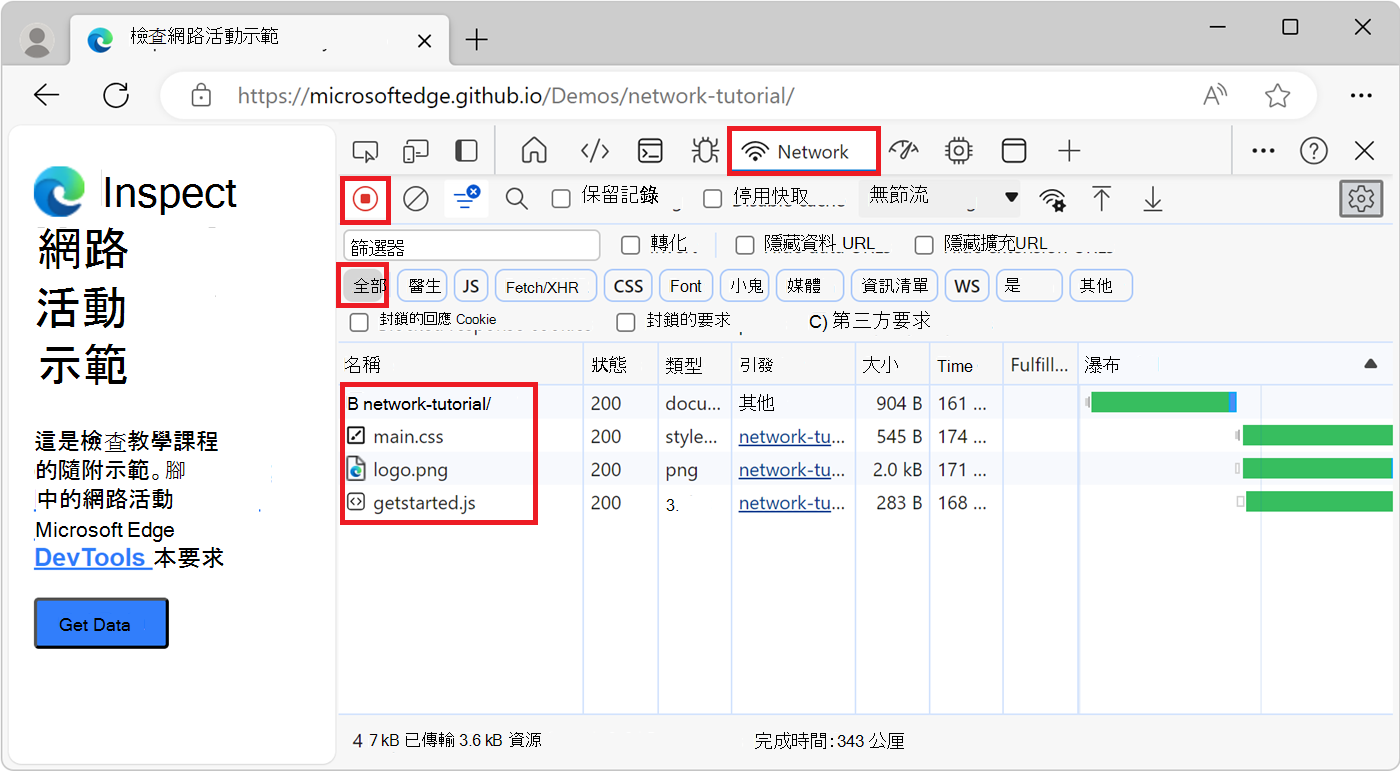Clear the network log
1400x771 pixels.
pos(416,198)
